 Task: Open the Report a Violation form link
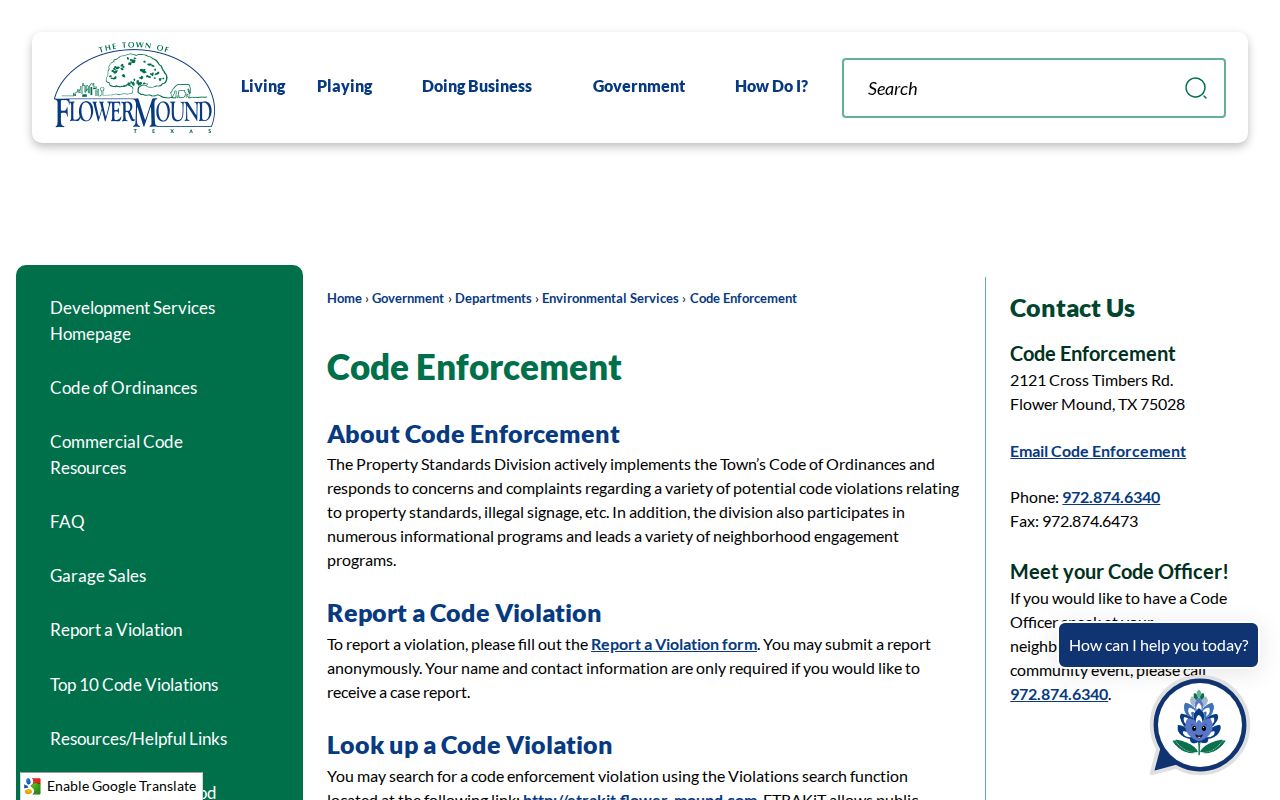coord(674,644)
